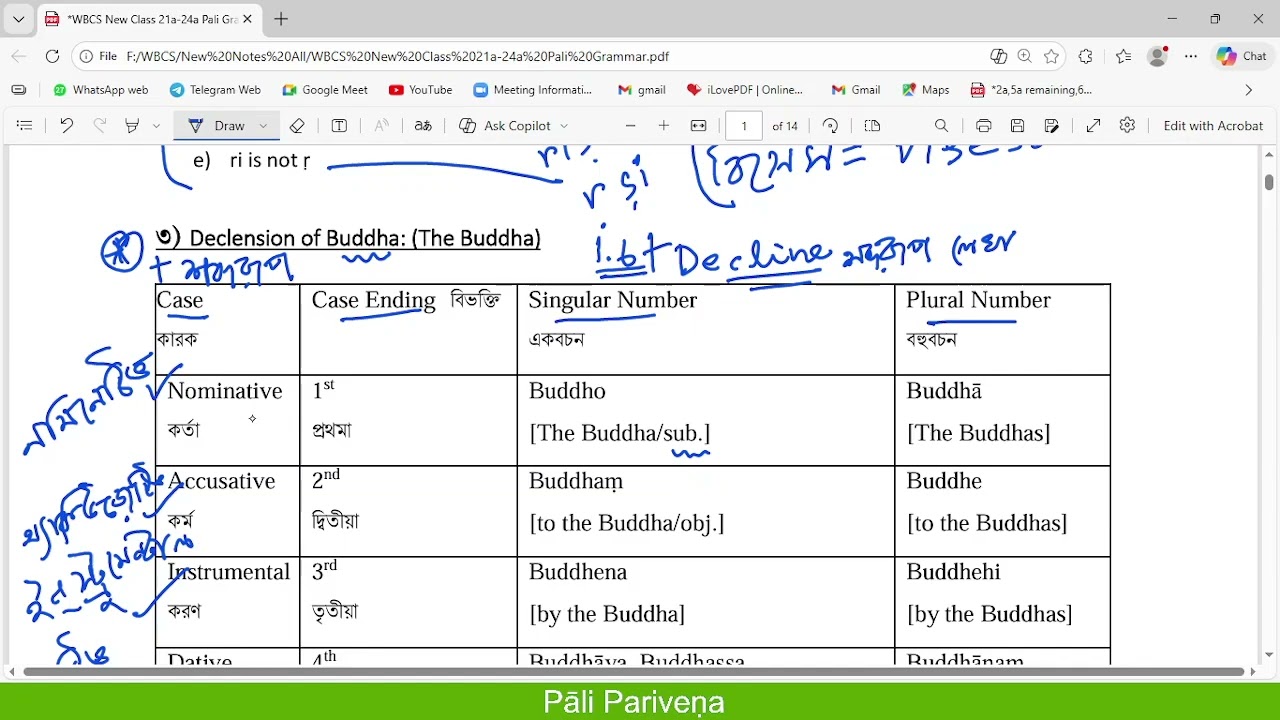Open the browser profile menu
Viewport: 1280px width, 720px height.
tap(1158, 57)
